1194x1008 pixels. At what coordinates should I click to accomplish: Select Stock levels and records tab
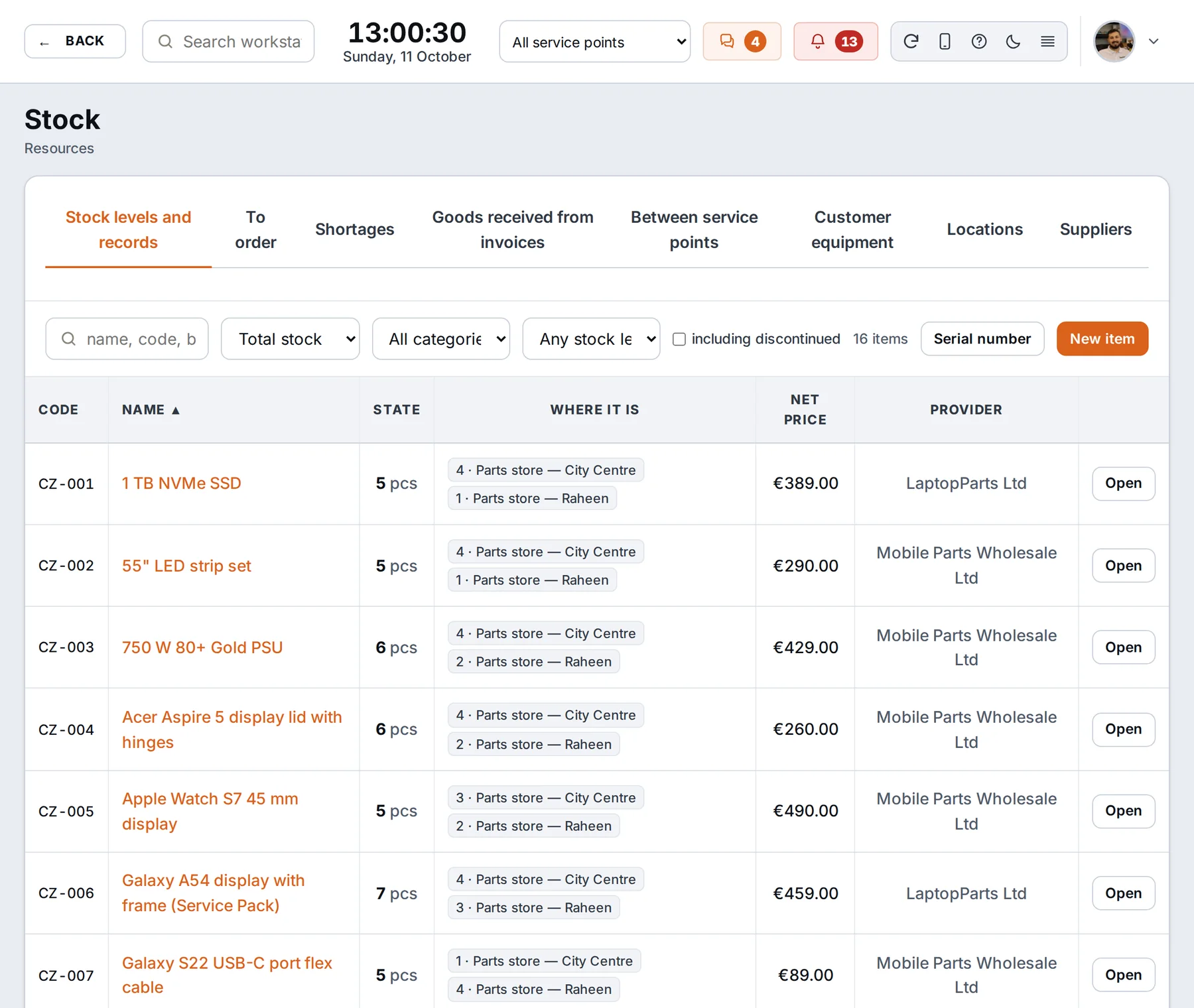point(128,229)
